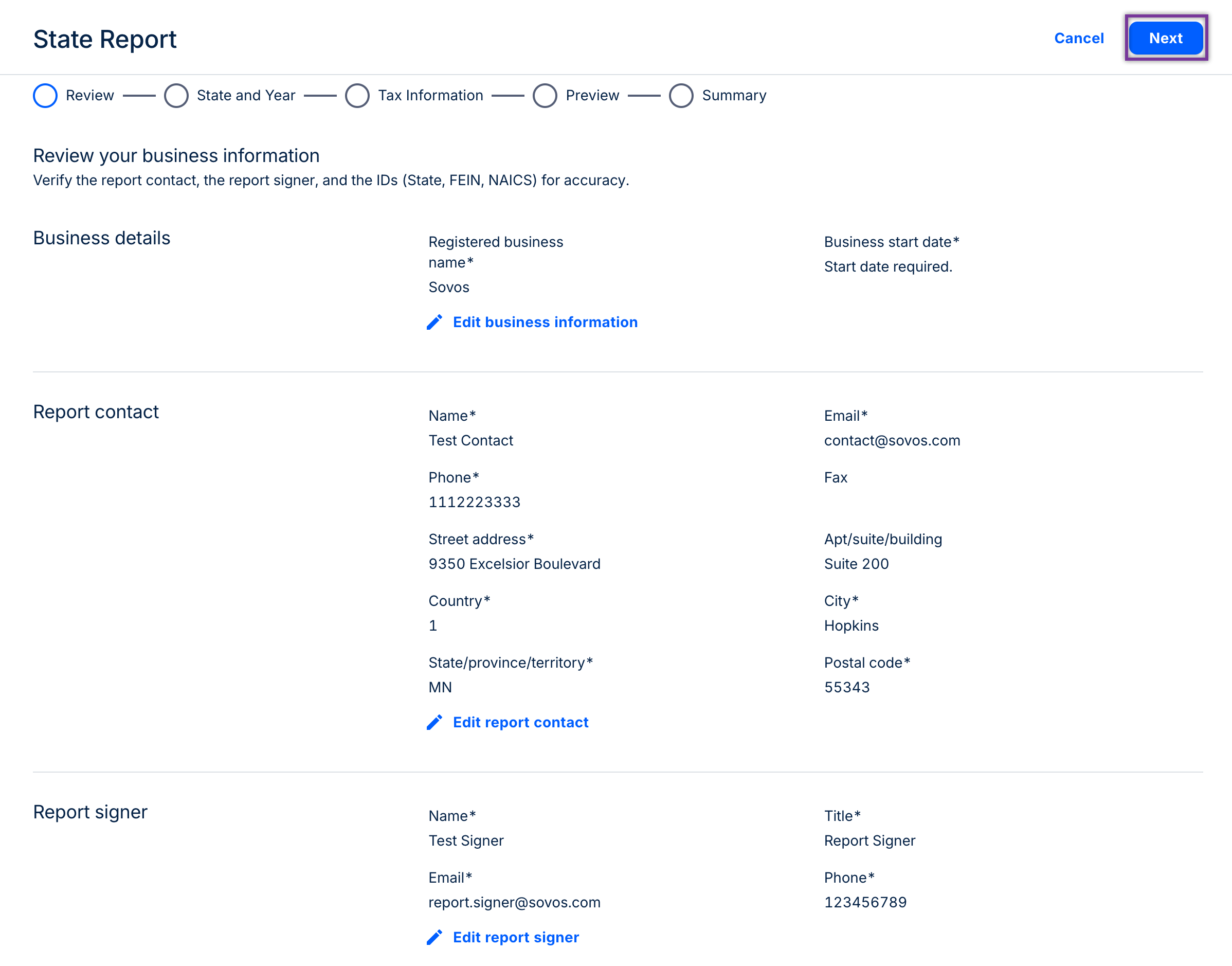Image resolution: width=1232 pixels, height=966 pixels.
Task: Select the Tax Information step circle
Action: [357, 96]
